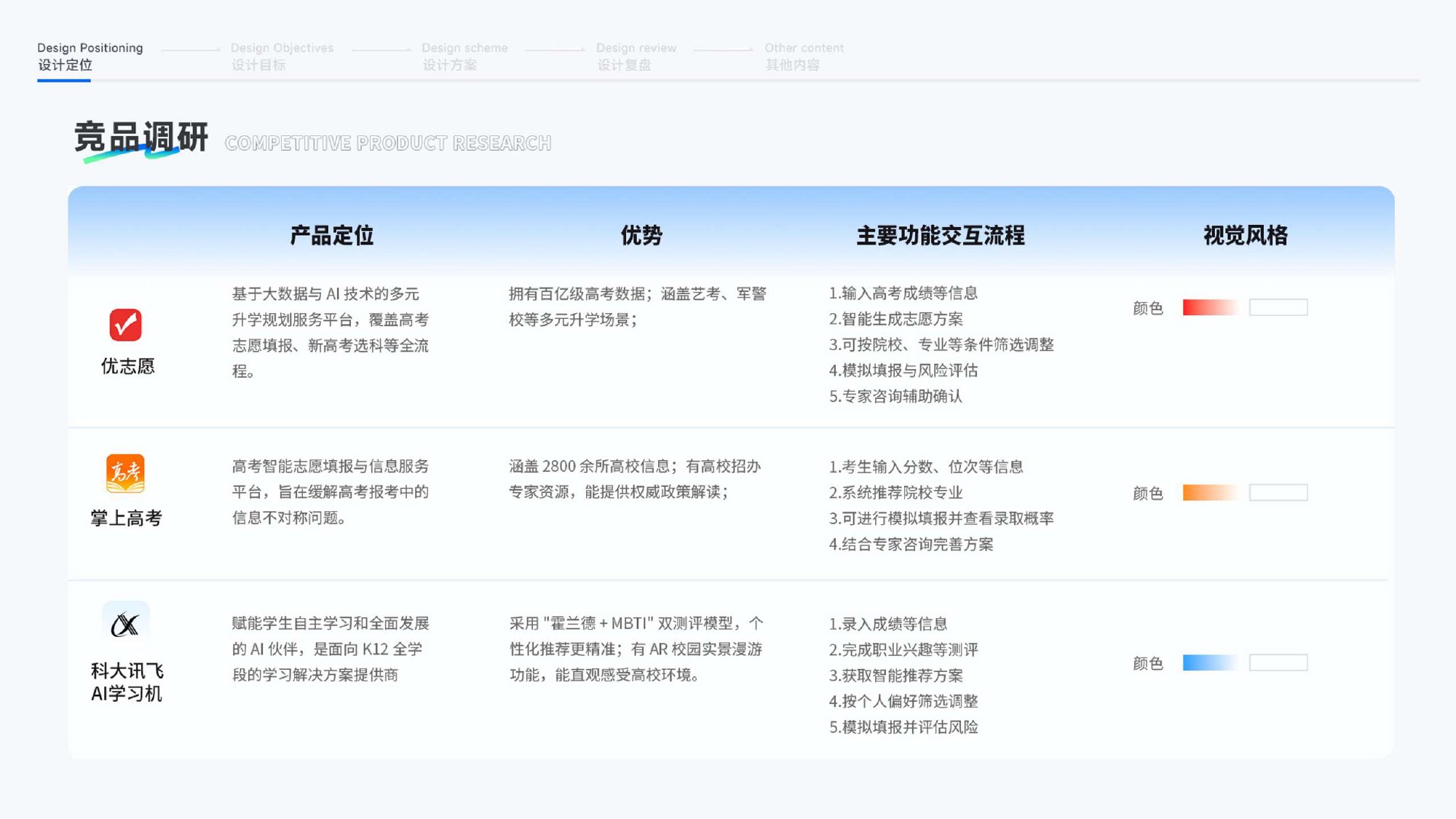Image resolution: width=1456 pixels, height=819 pixels.
Task: Click step 1.录入成绩等信息
Action: click(888, 624)
